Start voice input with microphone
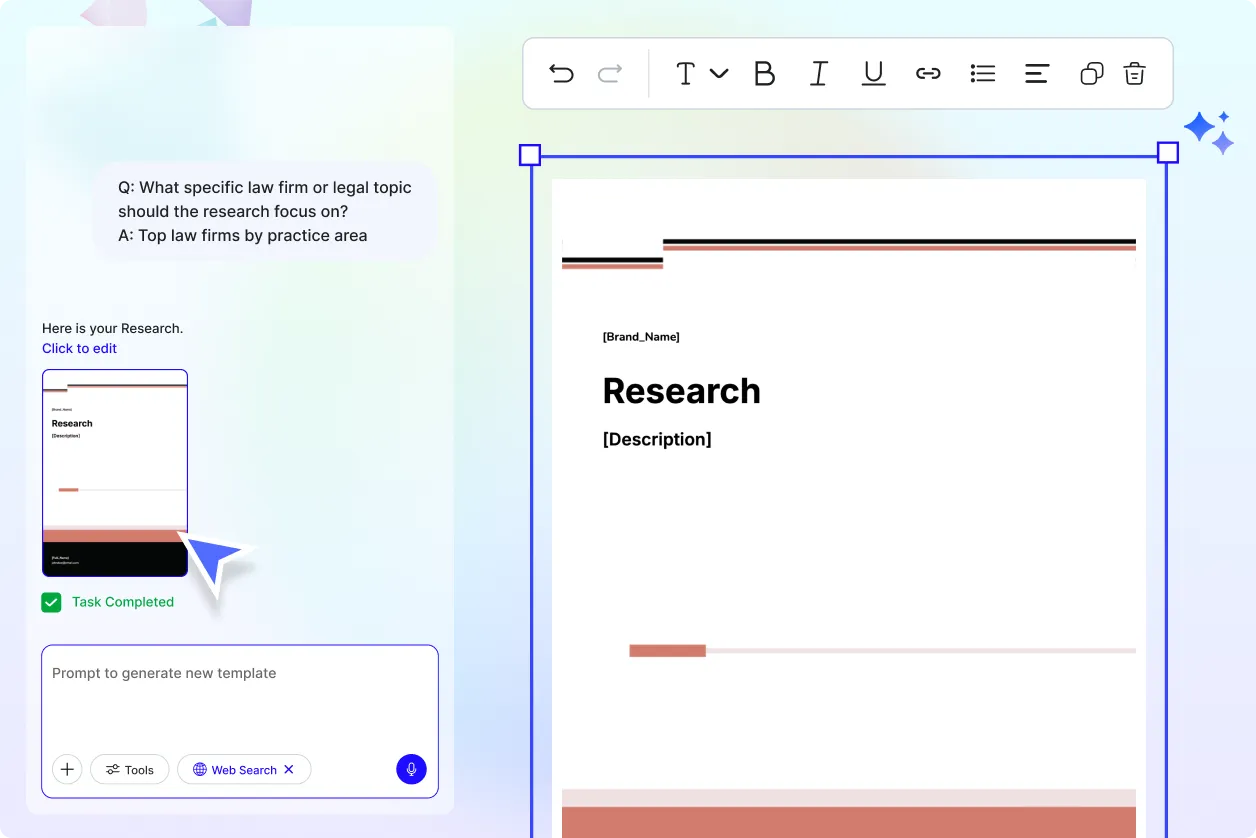Screen dimensions: 1256x838 click(411, 769)
